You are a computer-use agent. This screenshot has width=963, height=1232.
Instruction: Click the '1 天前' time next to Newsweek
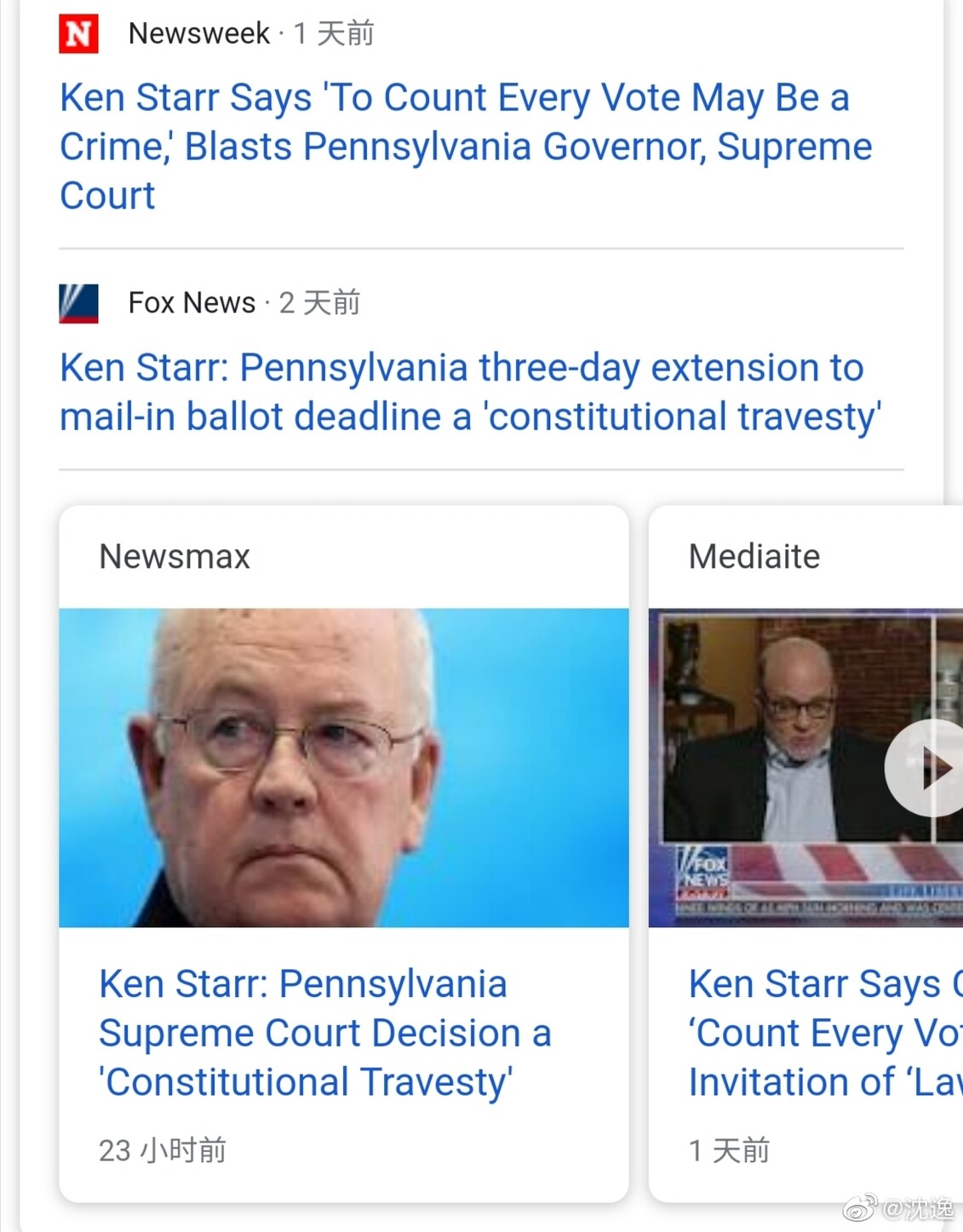click(x=334, y=33)
